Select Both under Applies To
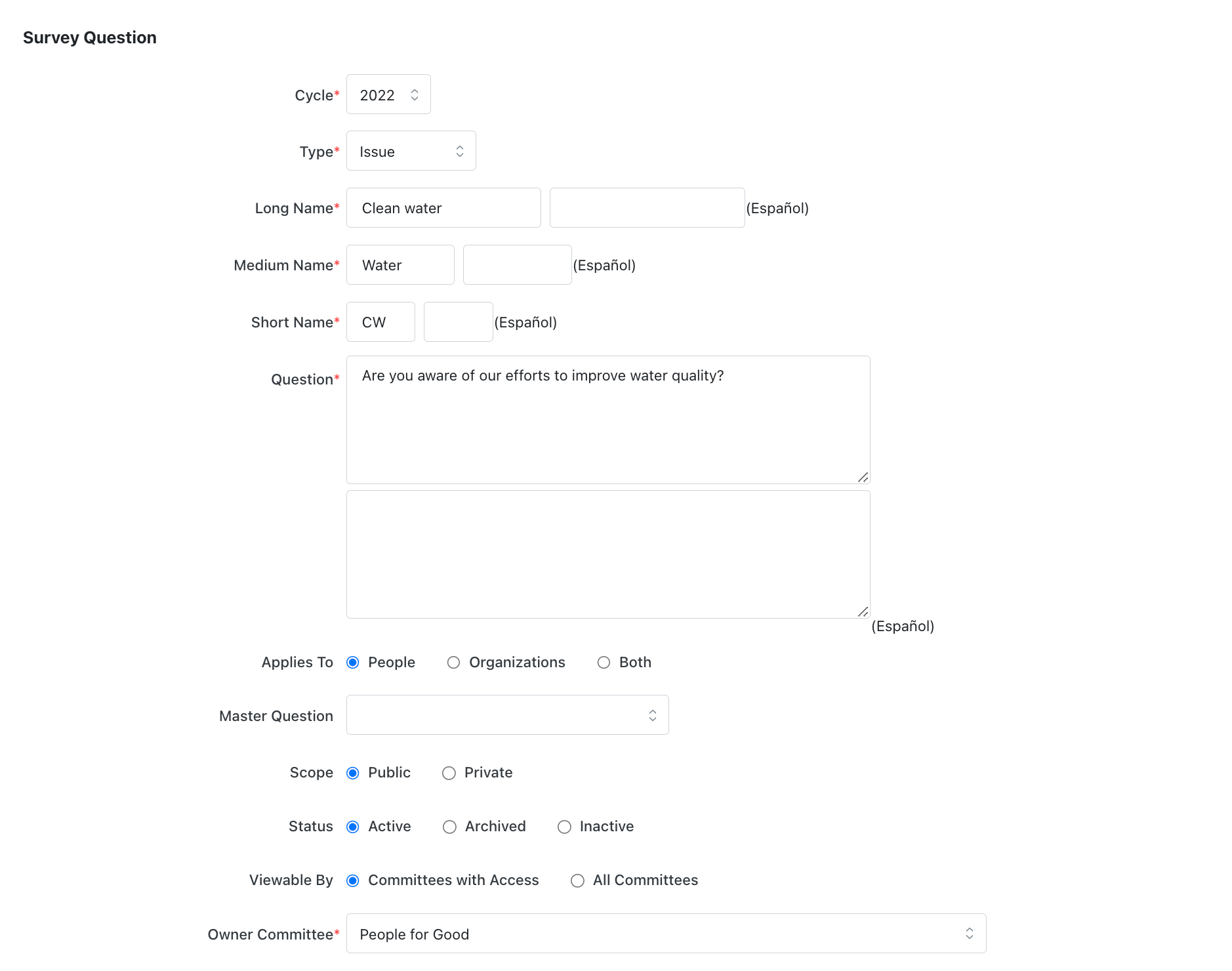This screenshot has width=1232, height=971. (604, 663)
